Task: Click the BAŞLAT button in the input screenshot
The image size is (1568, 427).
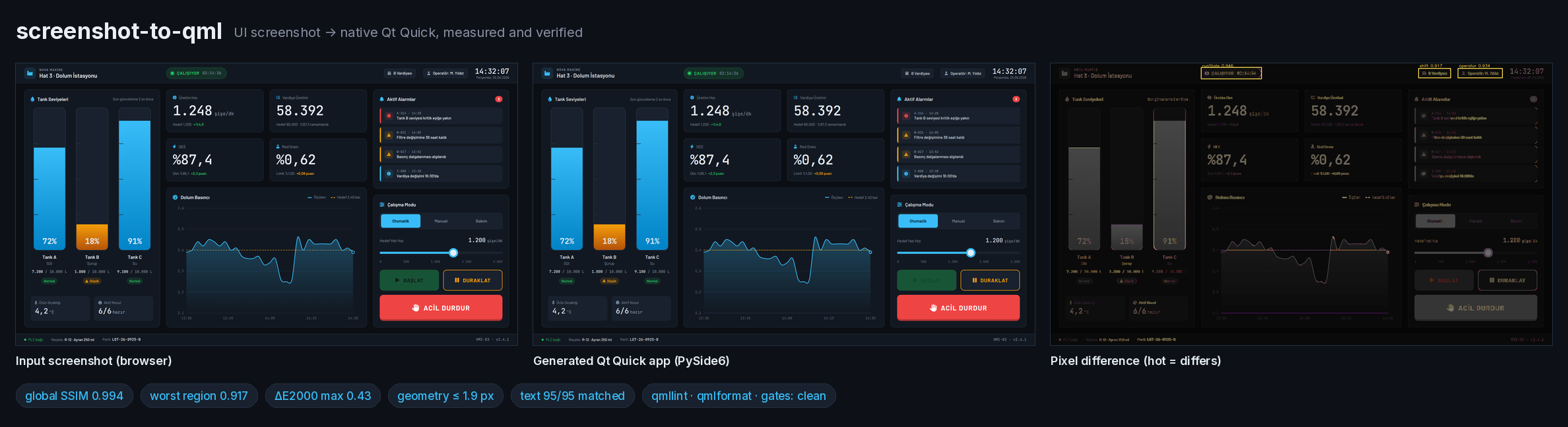Action: pyautogui.click(x=409, y=280)
